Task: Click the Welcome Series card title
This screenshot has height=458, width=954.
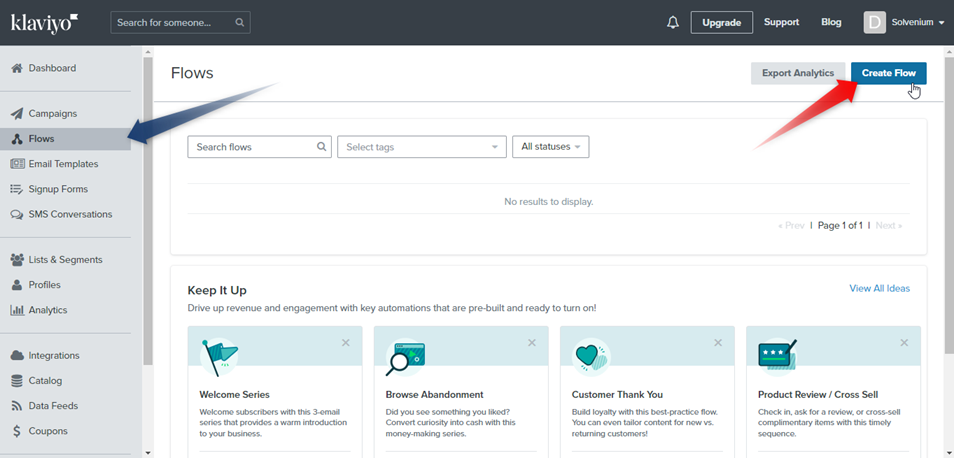Action: click(x=234, y=395)
